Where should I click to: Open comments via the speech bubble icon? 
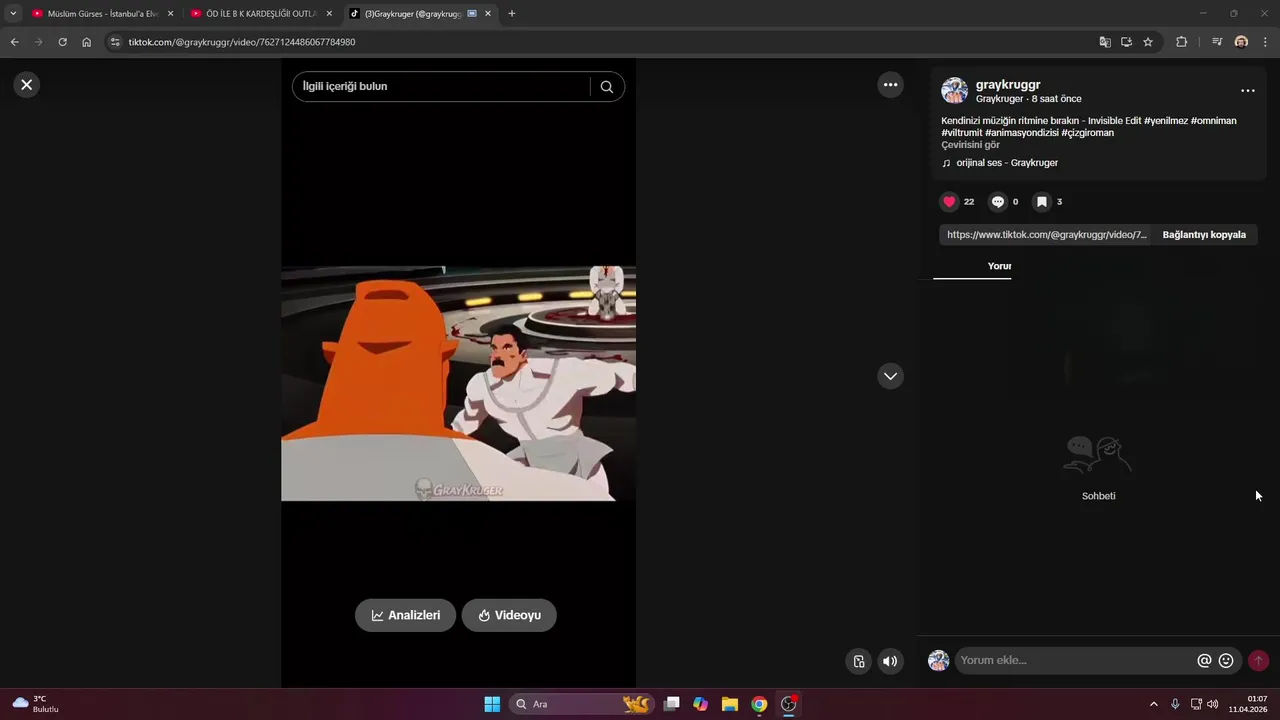(997, 202)
